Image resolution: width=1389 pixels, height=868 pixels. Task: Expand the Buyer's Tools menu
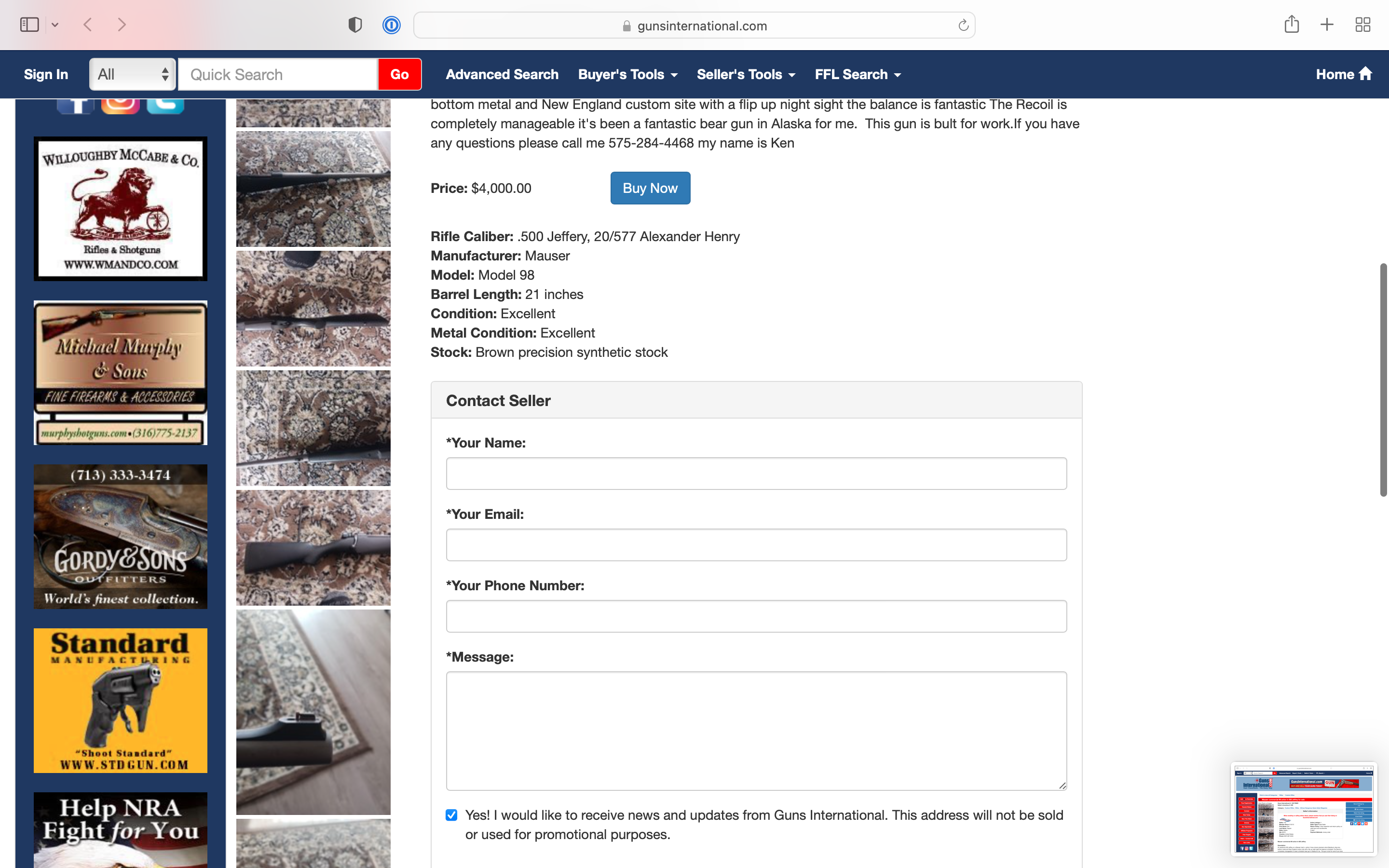[627, 74]
